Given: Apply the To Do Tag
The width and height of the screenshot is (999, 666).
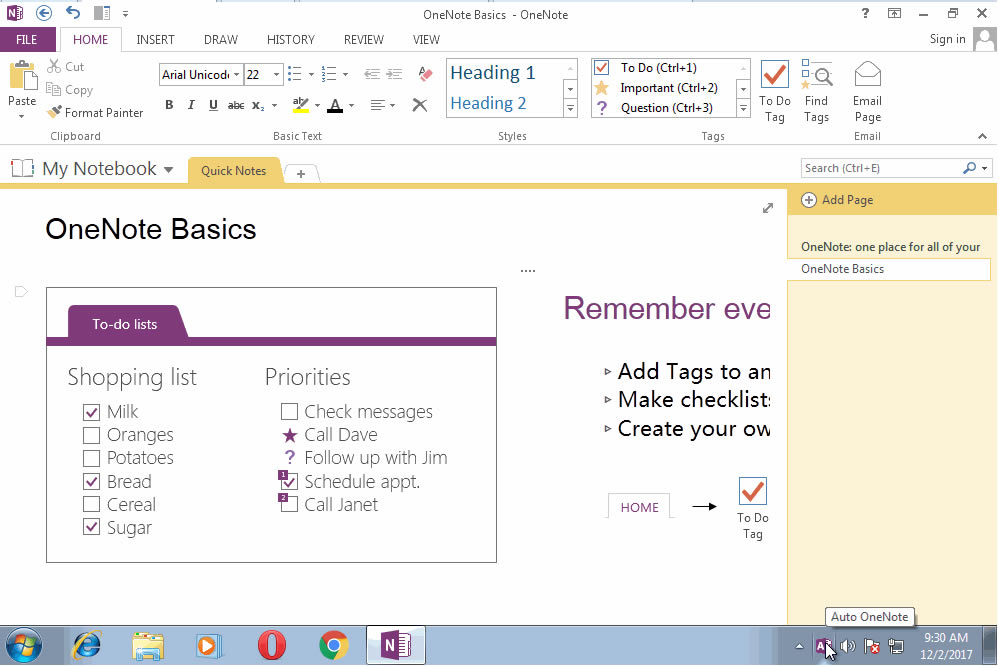Looking at the screenshot, I should tap(774, 88).
